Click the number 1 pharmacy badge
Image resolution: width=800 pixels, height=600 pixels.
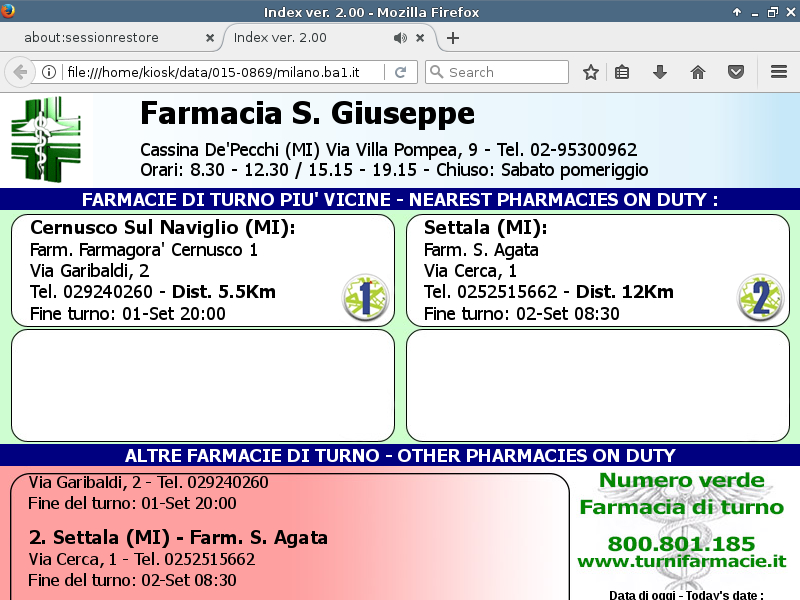[x=365, y=297]
